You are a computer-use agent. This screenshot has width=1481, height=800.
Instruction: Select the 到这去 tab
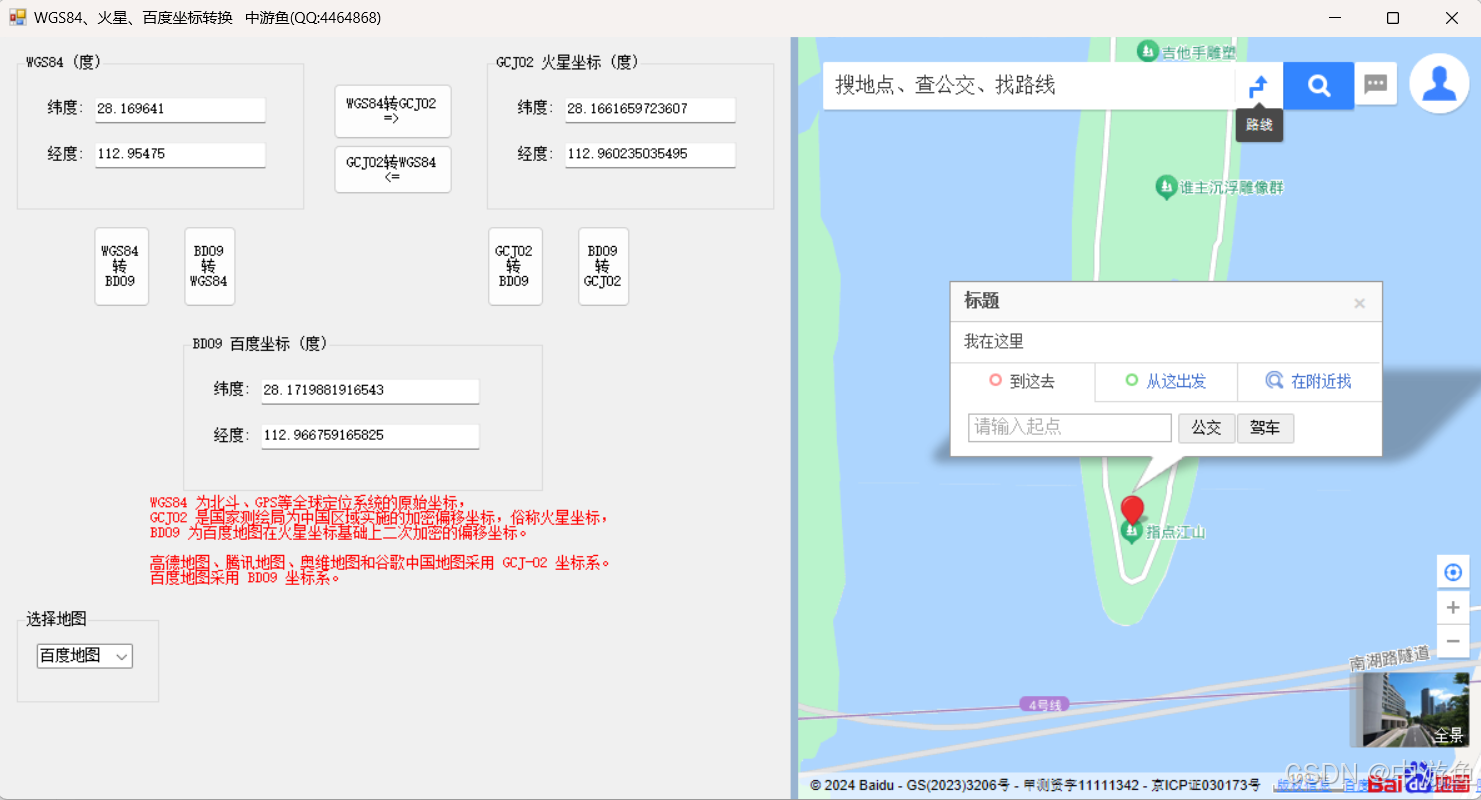(1022, 381)
